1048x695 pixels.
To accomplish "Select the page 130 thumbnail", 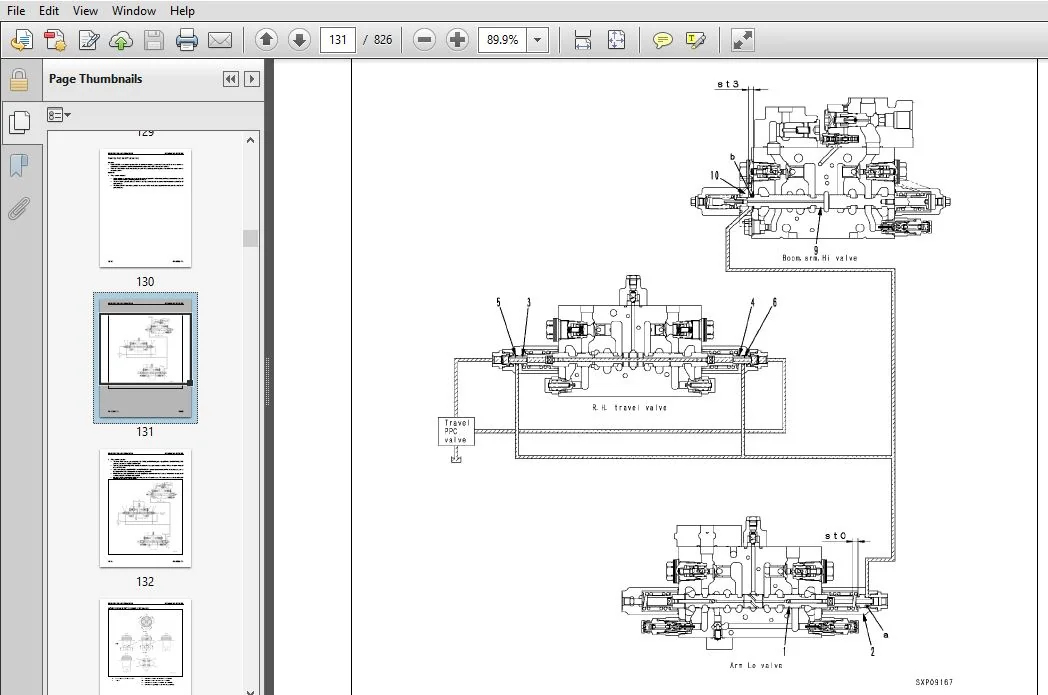I will coord(145,208).
